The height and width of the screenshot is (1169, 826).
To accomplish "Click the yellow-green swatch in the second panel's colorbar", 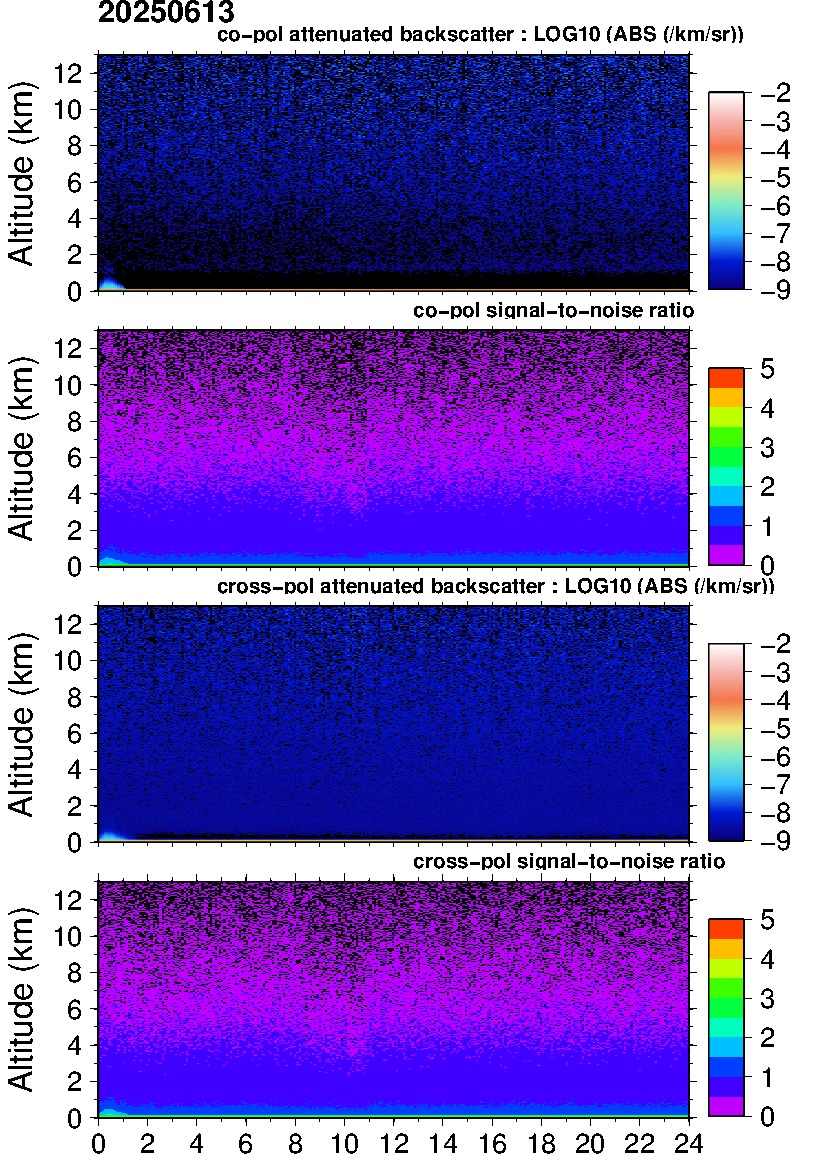I will pyautogui.click(x=726, y=417).
